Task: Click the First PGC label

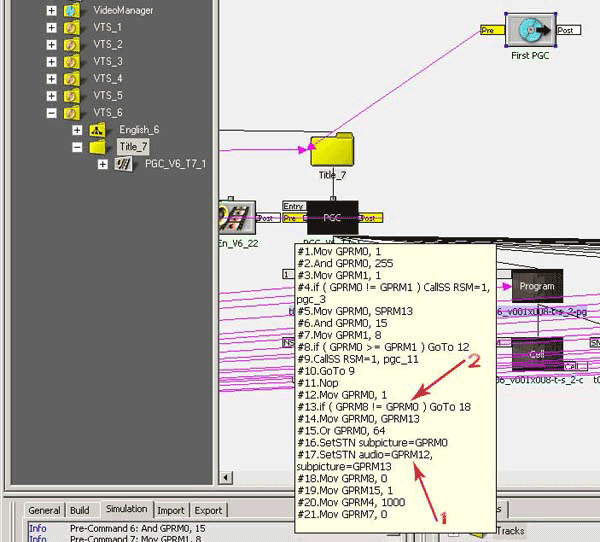Action: pyautogui.click(x=530, y=56)
